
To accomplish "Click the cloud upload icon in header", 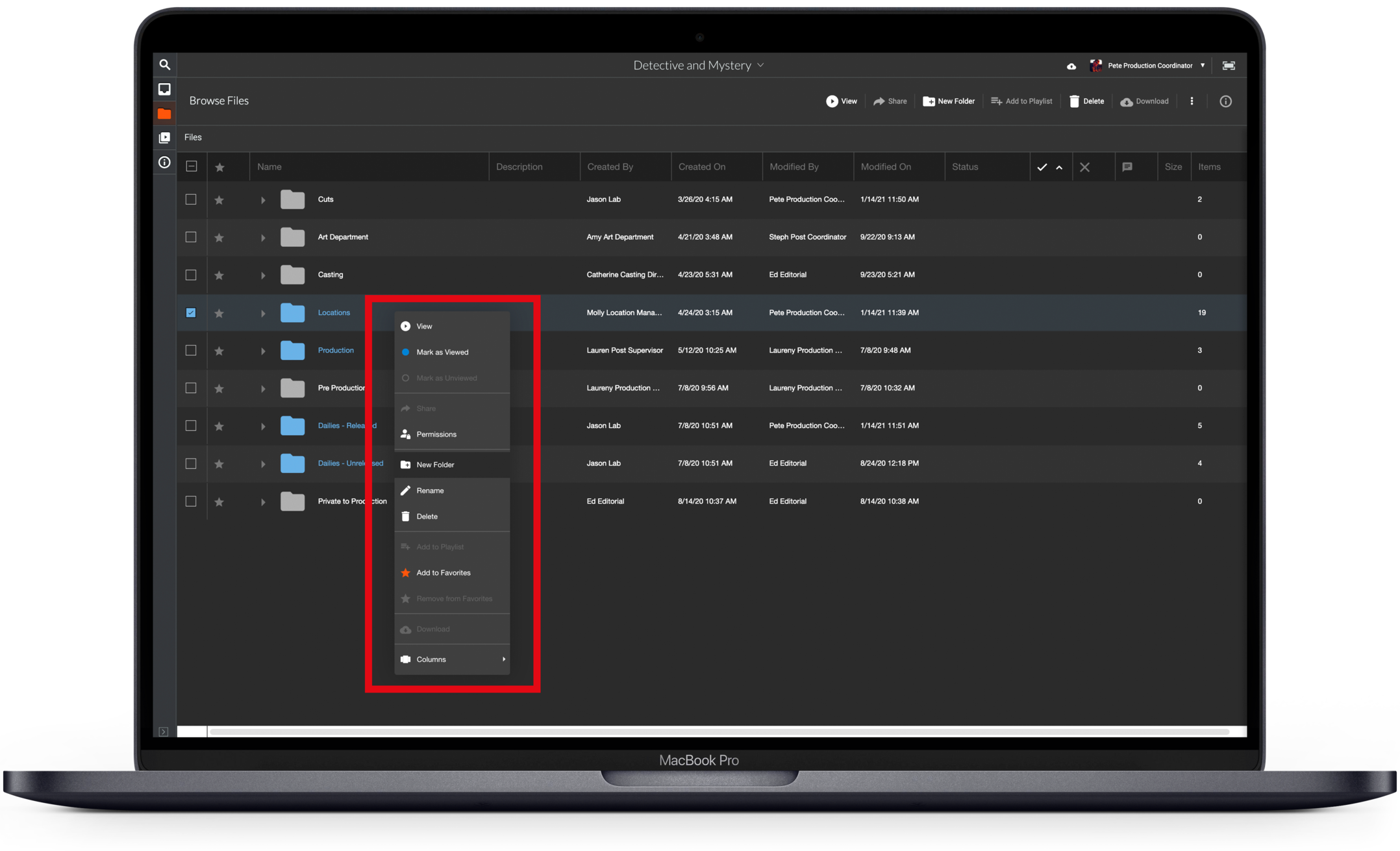I will pos(1071,66).
